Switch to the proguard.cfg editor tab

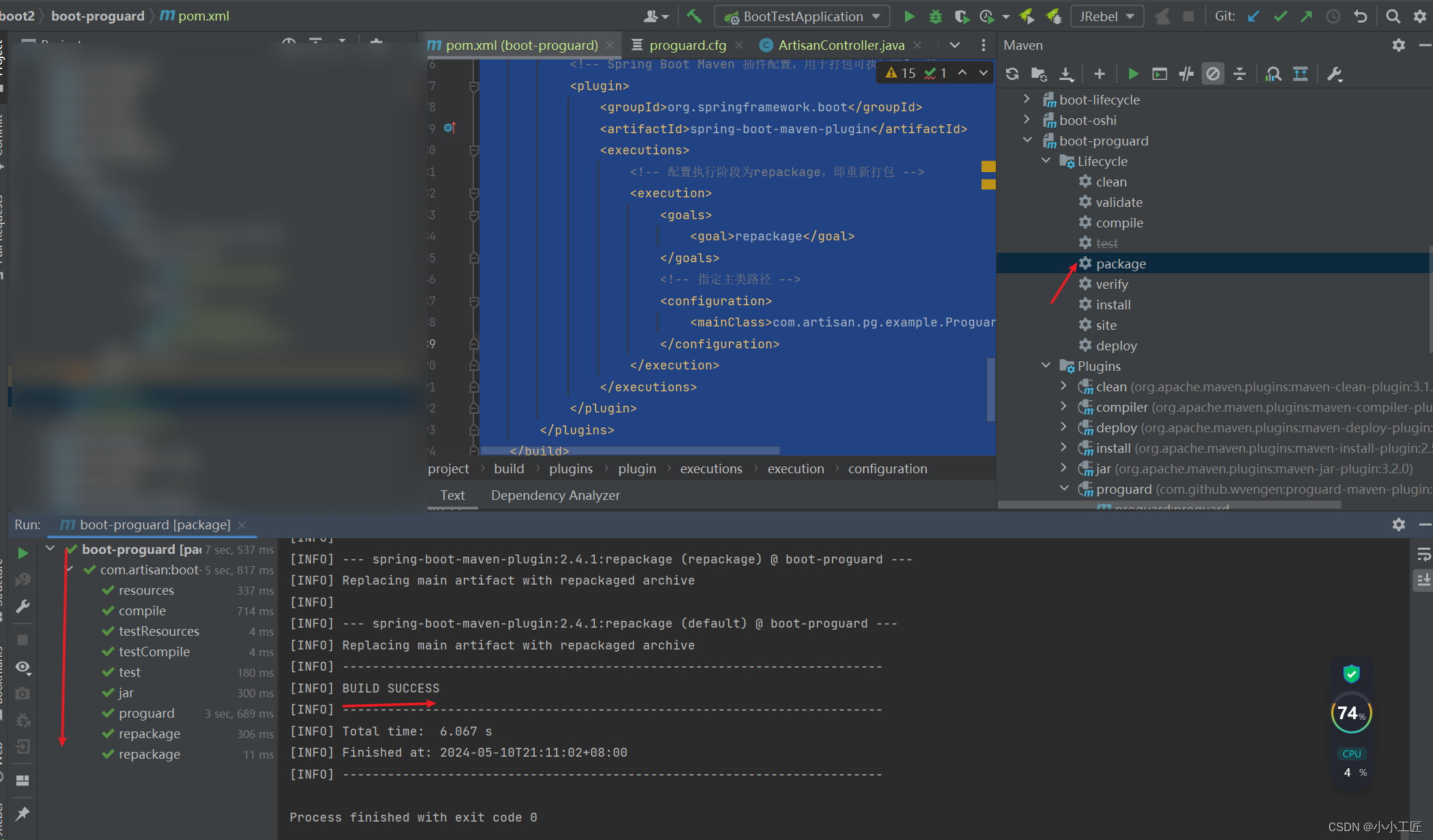tap(687, 45)
